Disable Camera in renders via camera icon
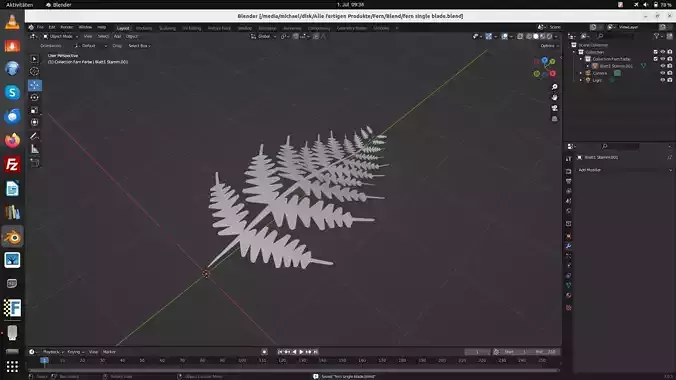 (670, 73)
